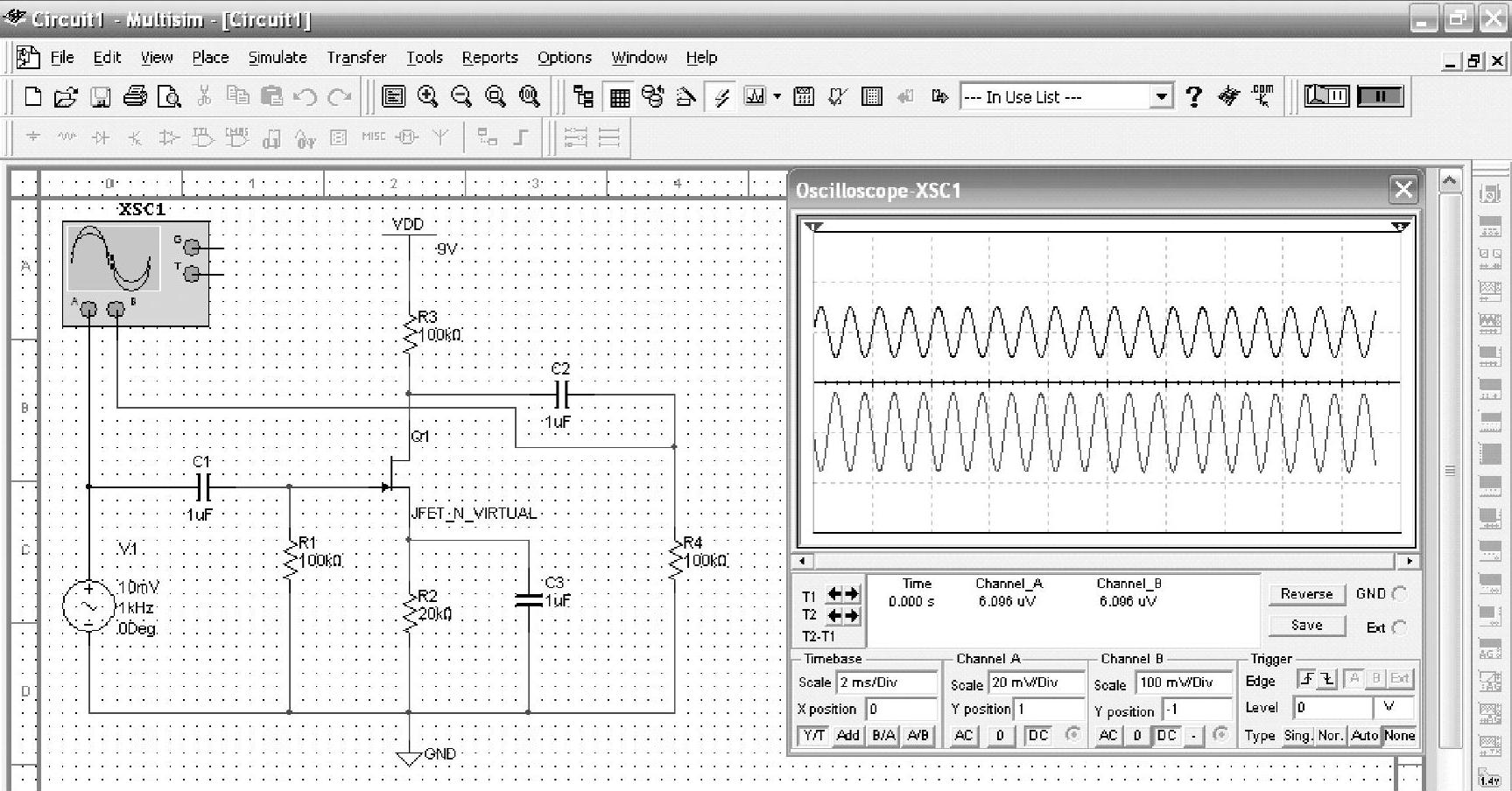Click the help question mark icon

coord(1193,96)
